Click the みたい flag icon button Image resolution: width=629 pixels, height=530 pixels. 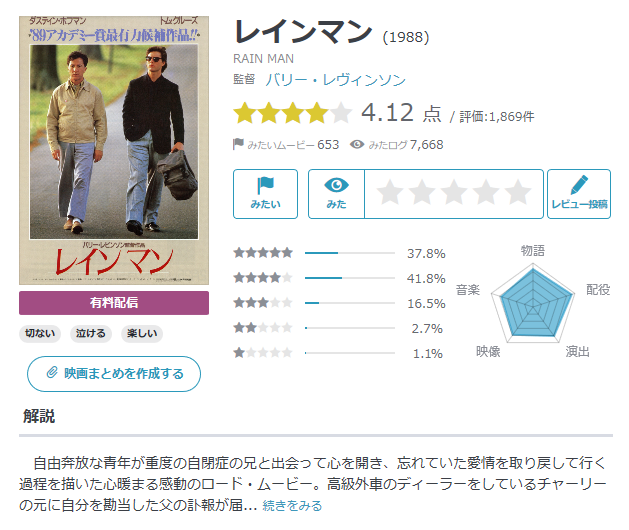point(265,194)
